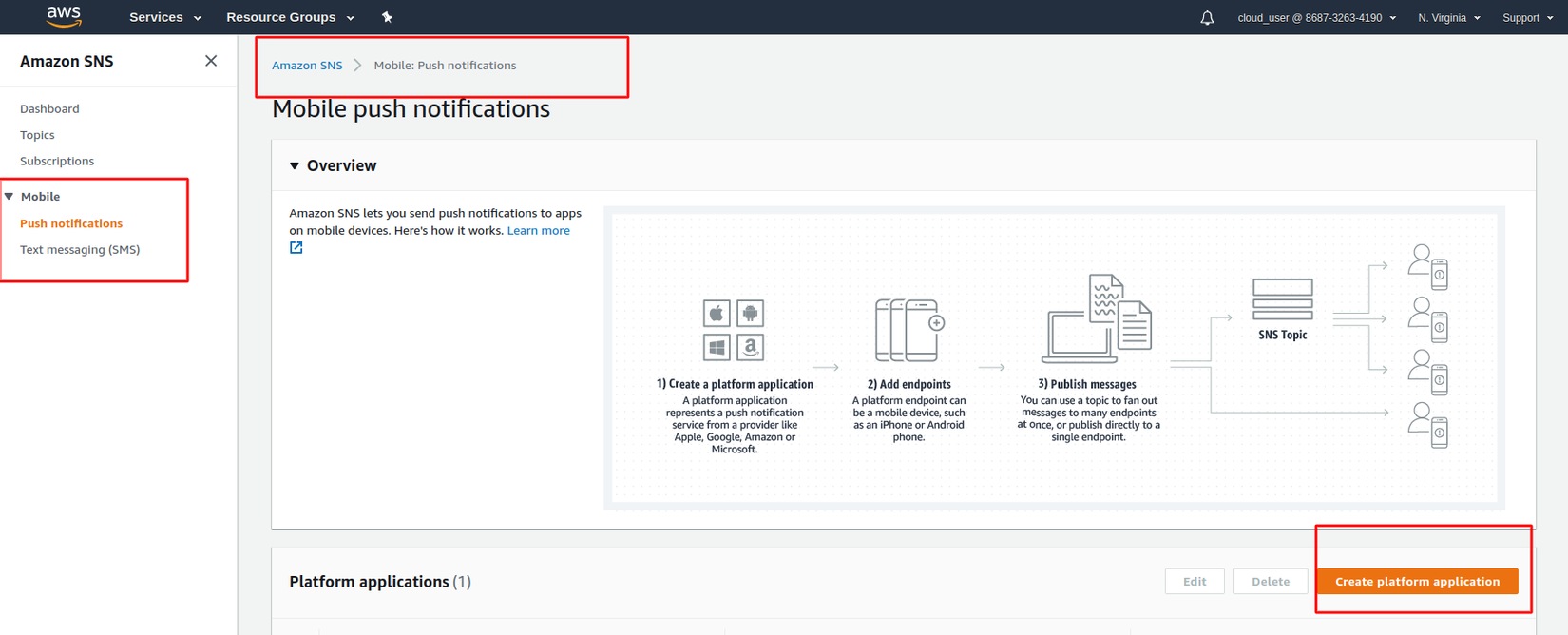This screenshot has height=635, width=1568.
Task: Click "1) Create a platform application" text
Action: [735, 384]
